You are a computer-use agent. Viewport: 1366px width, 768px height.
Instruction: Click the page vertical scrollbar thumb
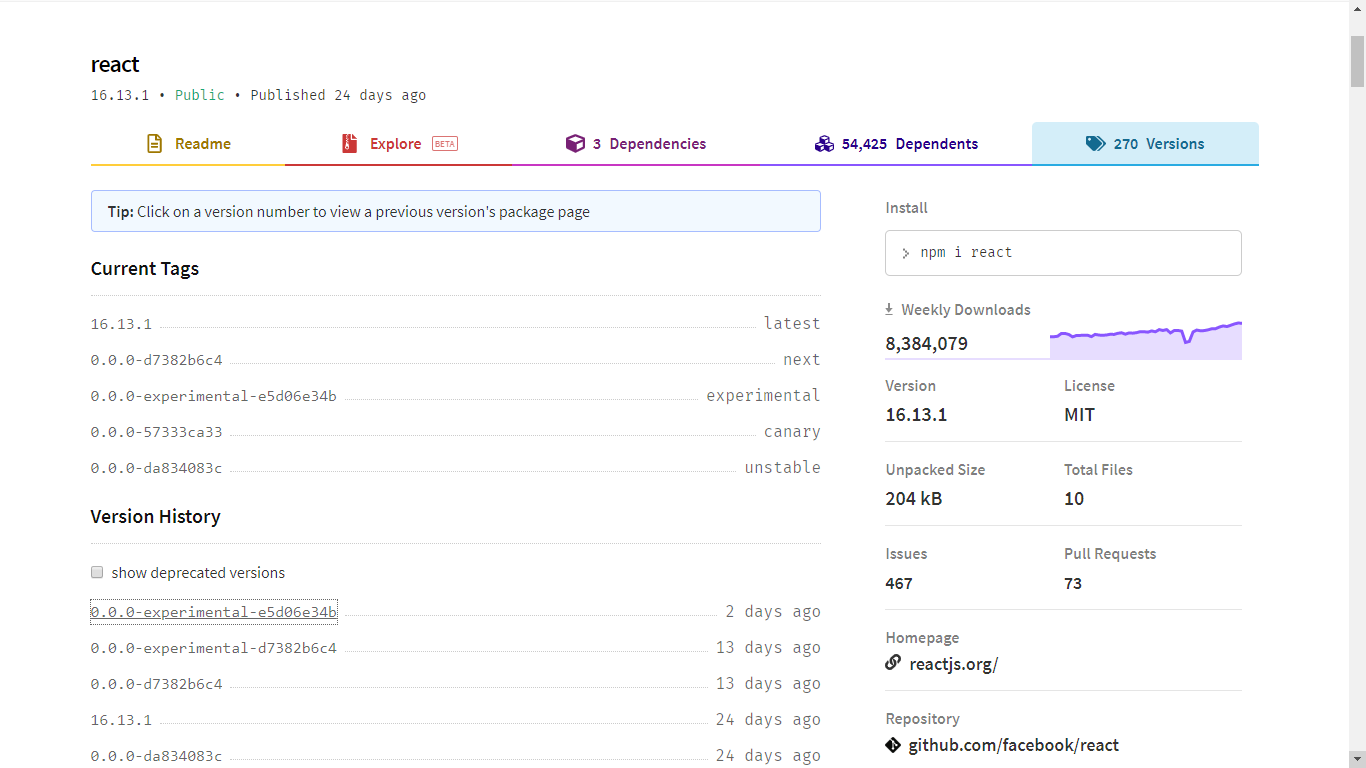click(x=1357, y=61)
